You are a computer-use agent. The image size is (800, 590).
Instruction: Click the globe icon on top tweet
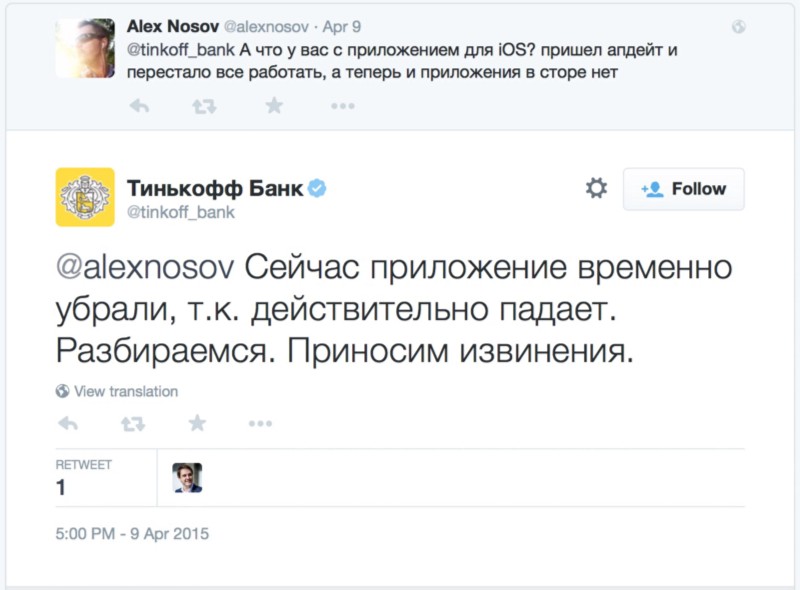click(x=739, y=26)
